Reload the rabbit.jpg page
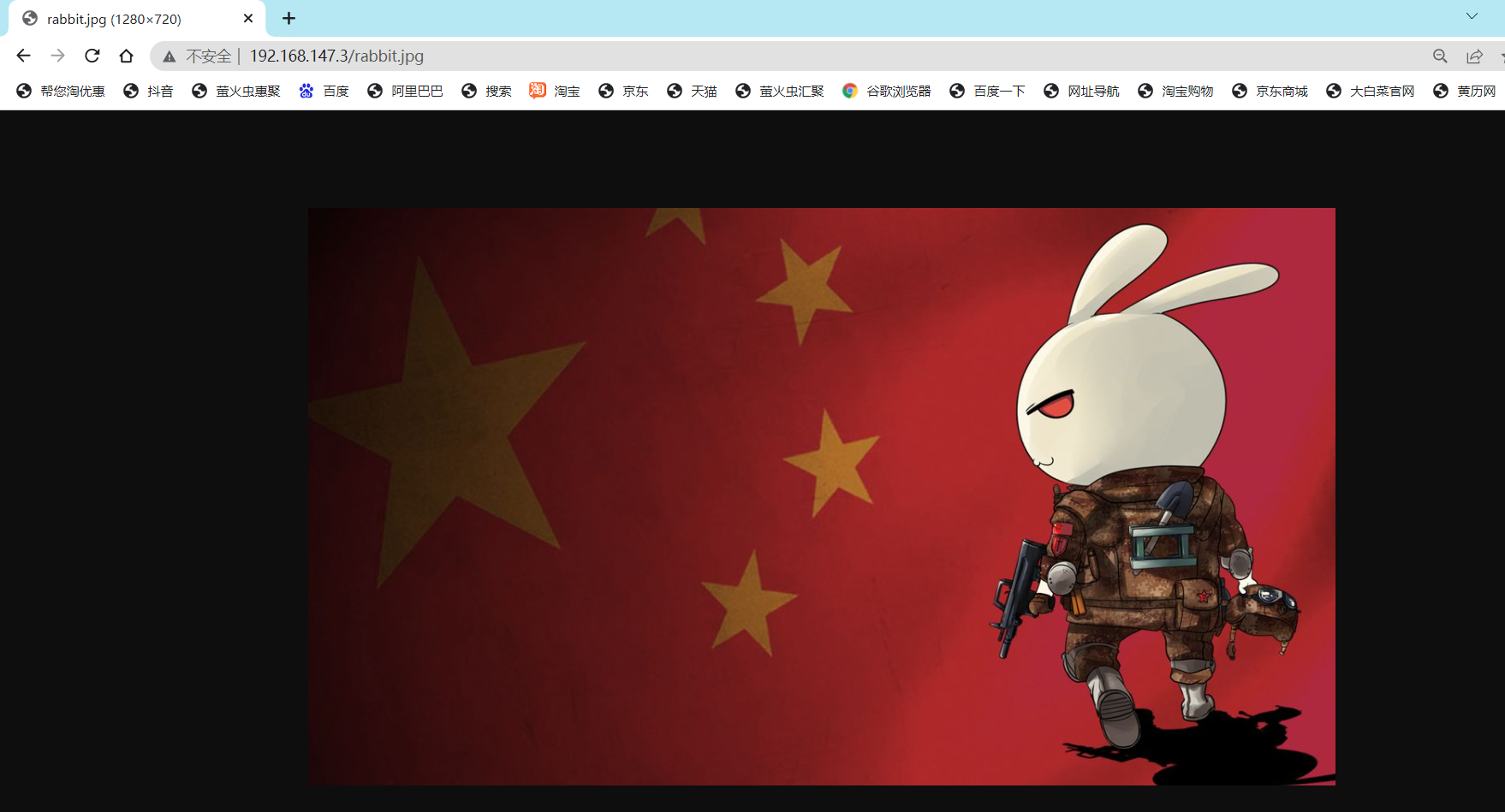The height and width of the screenshot is (812, 1505). coord(92,56)
